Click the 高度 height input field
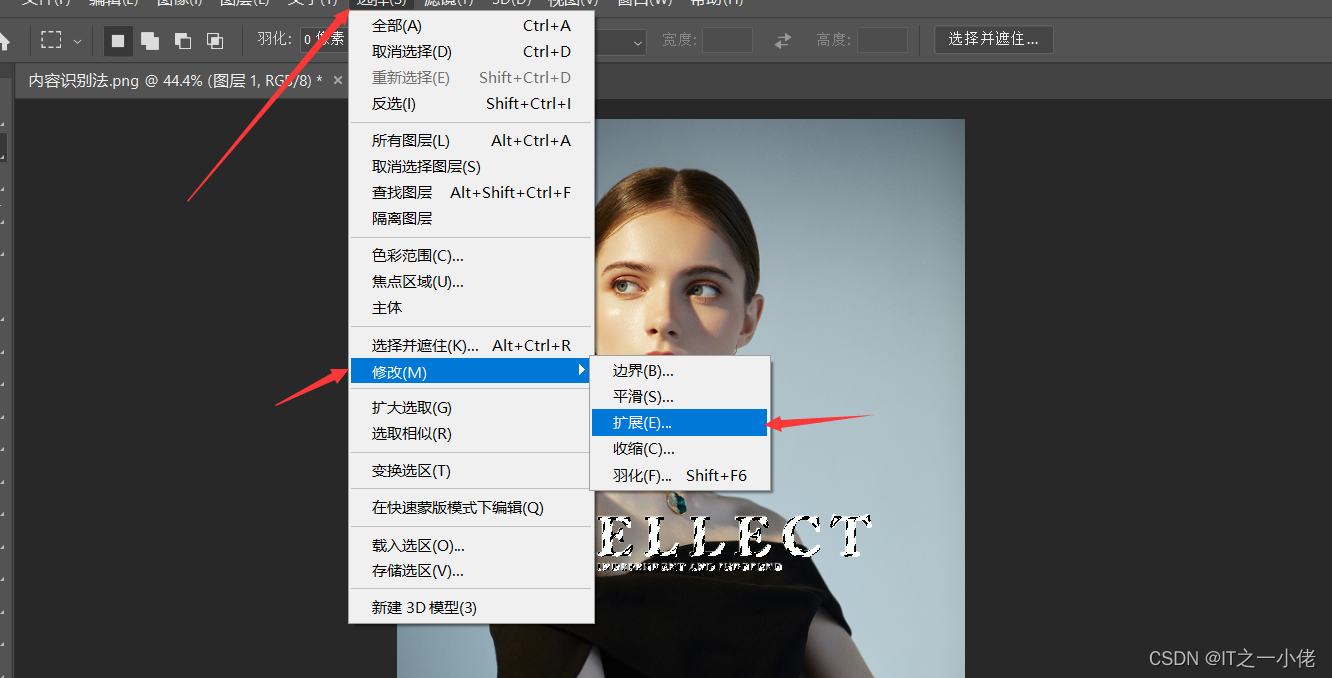The width and height of the screenshot is (1332, 678). tap(883, 40)
